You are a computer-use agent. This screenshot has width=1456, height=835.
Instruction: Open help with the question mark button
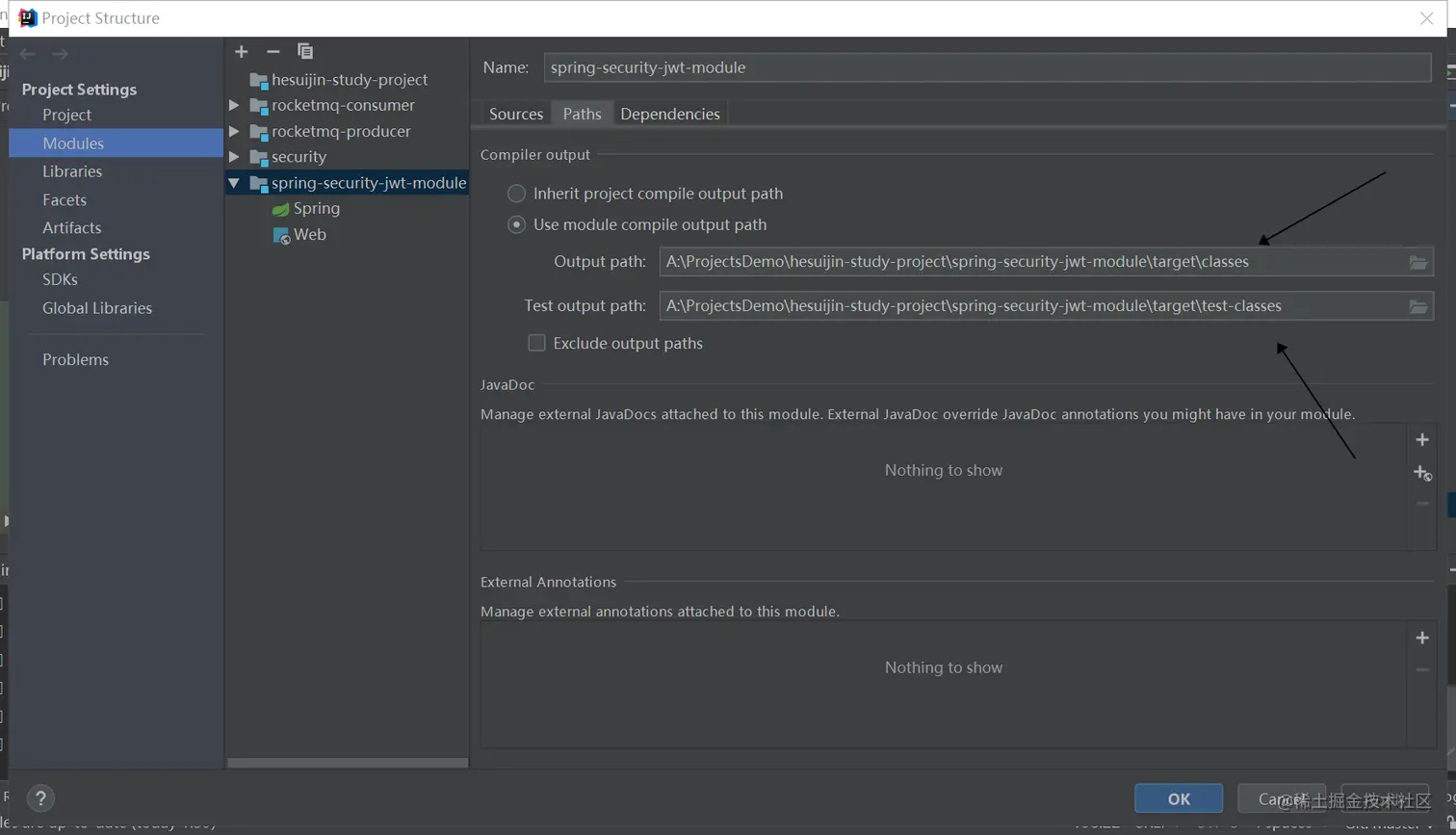(40, 798)
